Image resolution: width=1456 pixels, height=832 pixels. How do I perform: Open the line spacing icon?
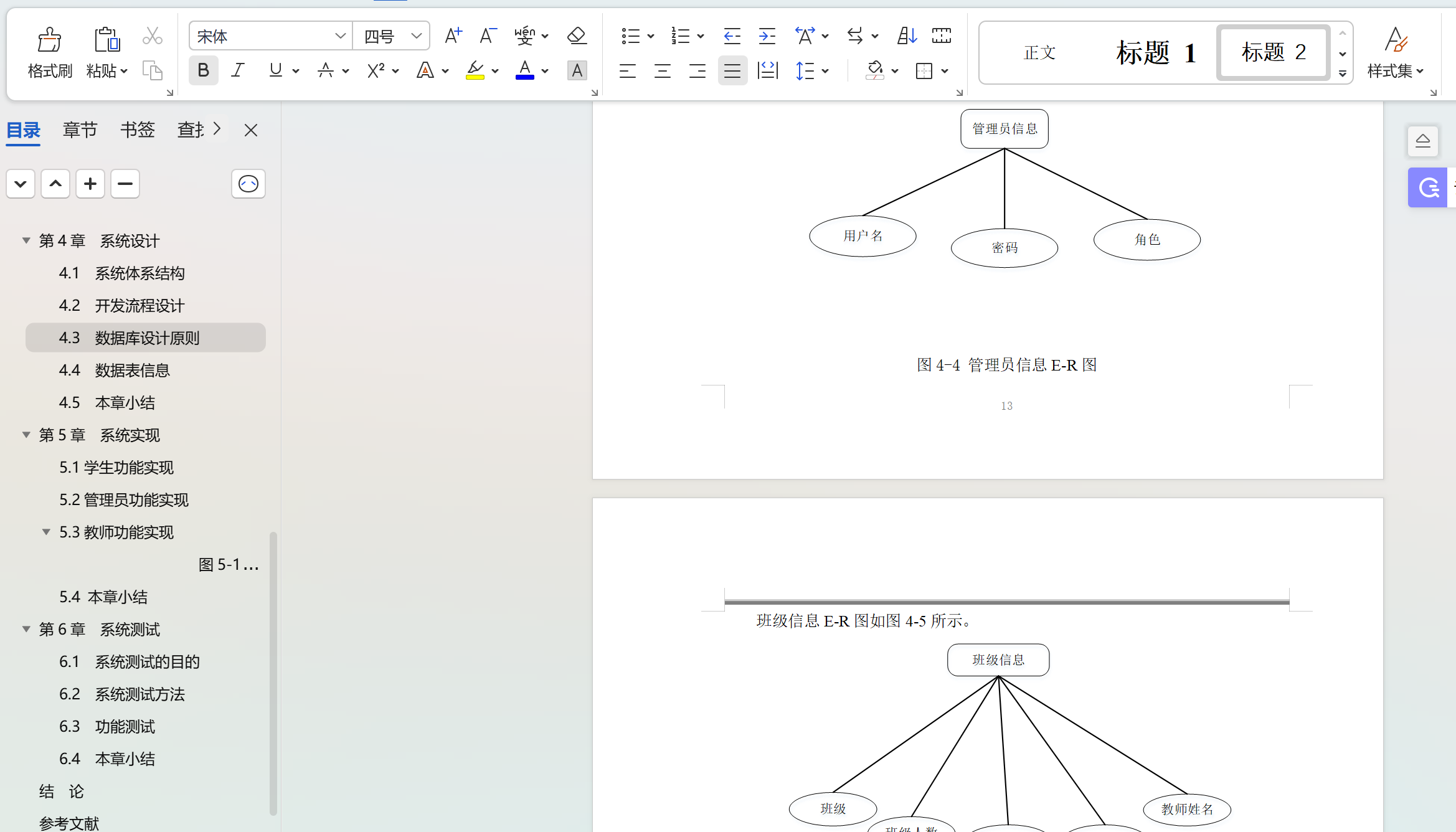click(806, 70)
